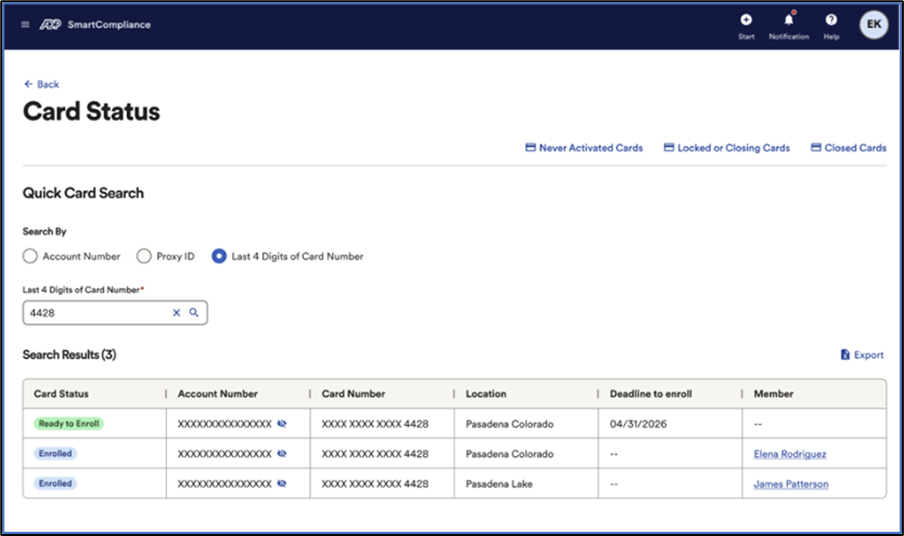Reveal account number in Elena Rodriguez row
The image size is (904, 536).
click(x=282, y=454)
